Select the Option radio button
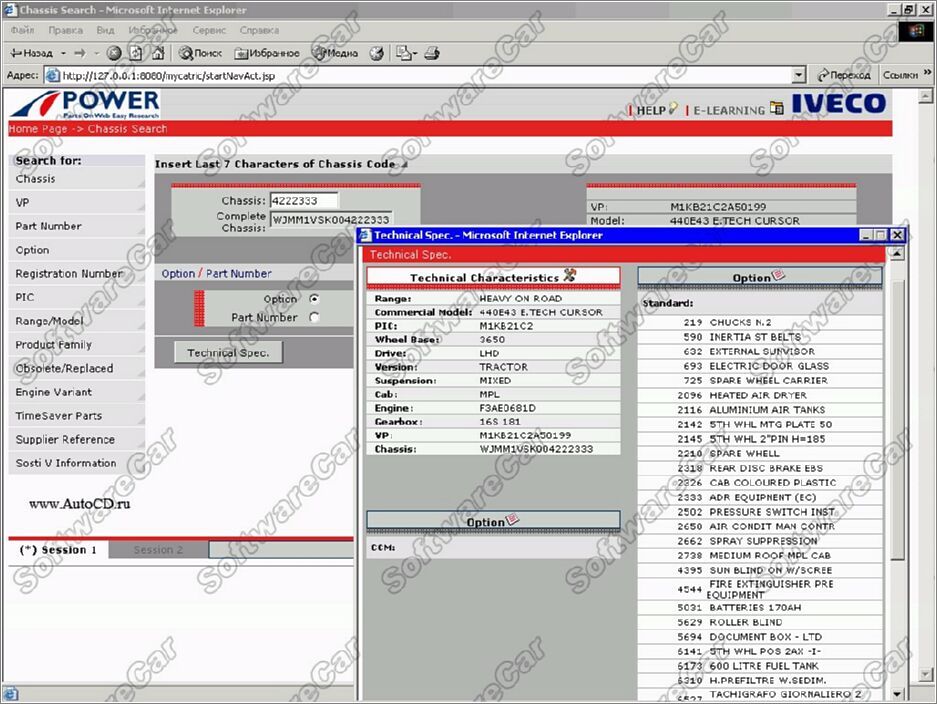This screenshot has height=704, width=937. tap(314, 299)
